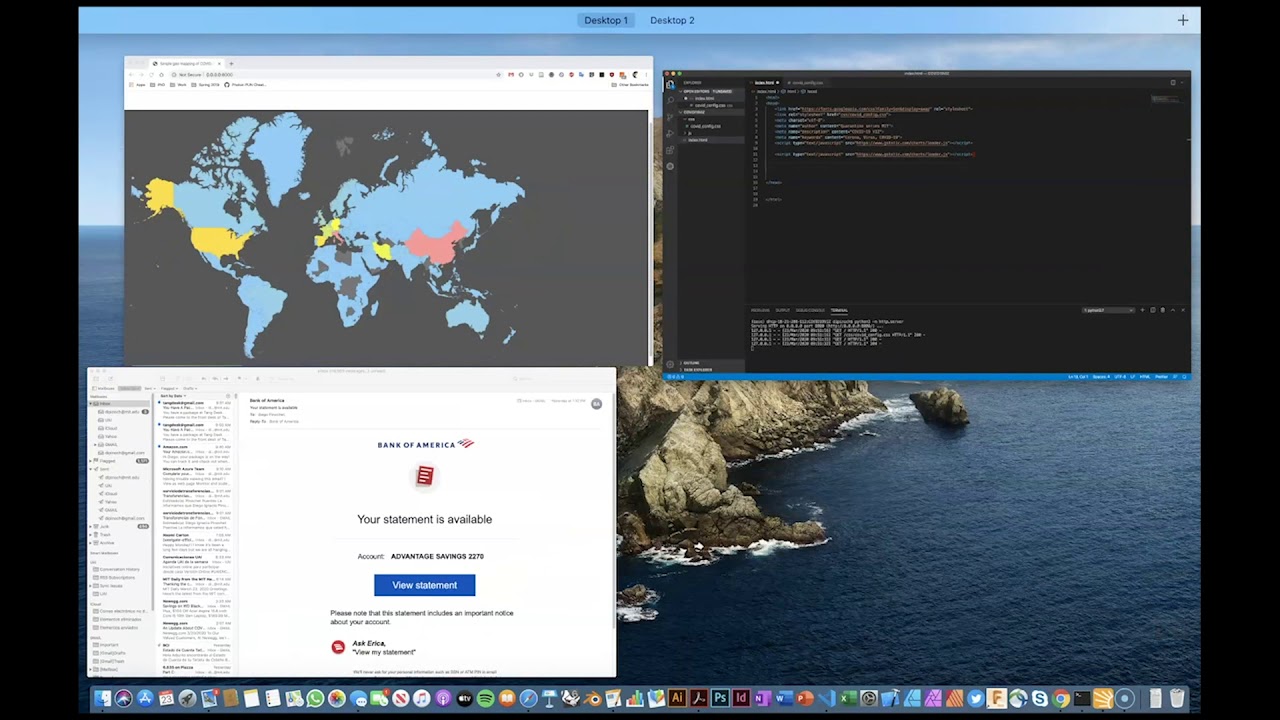Select Desktop 1 in Mission Control
Screen dimensions: 1280x720
pos(606,20)
